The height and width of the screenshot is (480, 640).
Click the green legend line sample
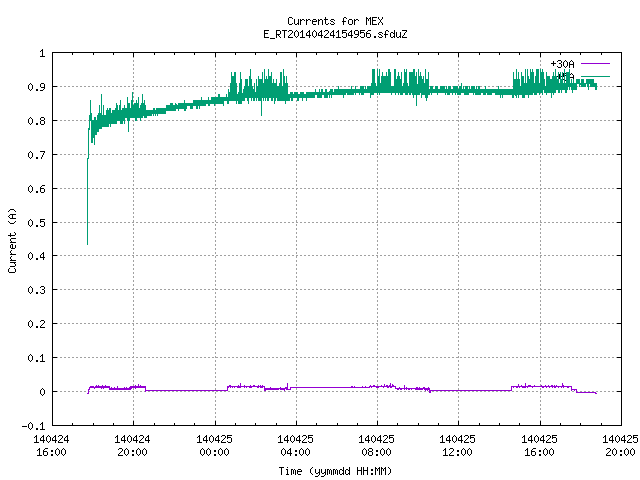[x=595, y=76]
